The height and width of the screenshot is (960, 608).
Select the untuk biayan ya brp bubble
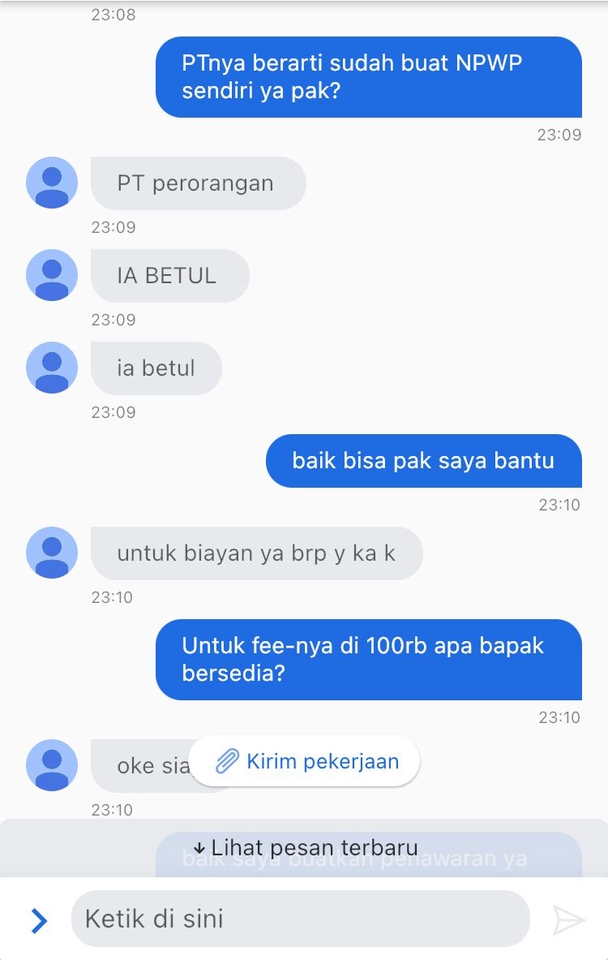[x=257, y=553]
